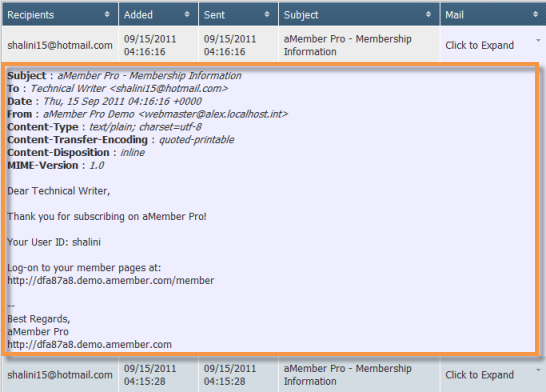546x392 pixels.
Task: Click the From header line in mail
Action: tap(148, 114)
